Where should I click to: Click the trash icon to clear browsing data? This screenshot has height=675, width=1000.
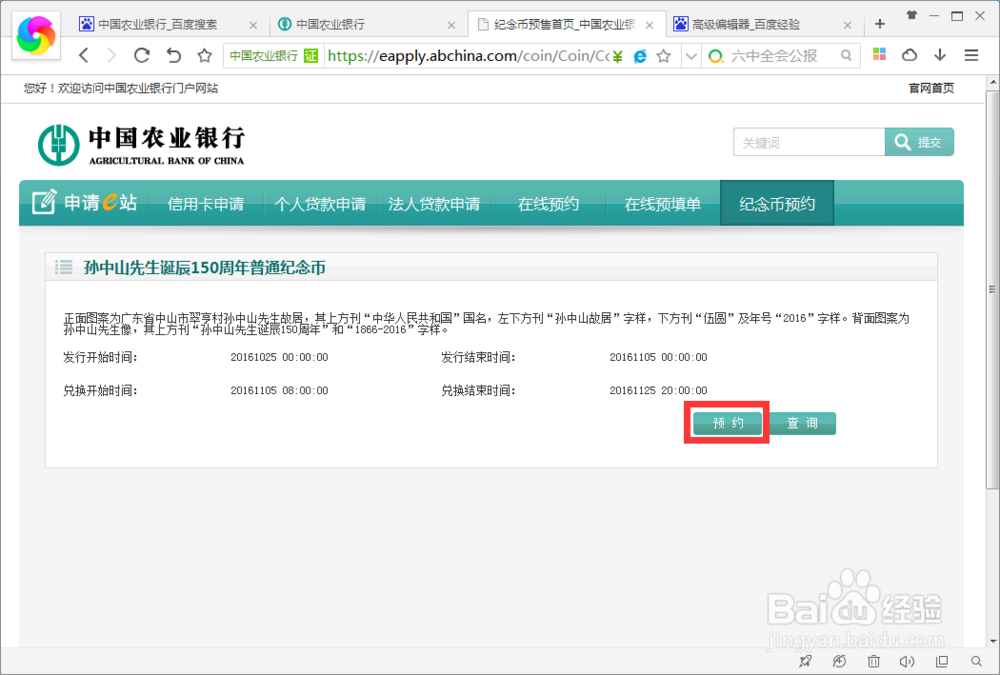click(872, 661)
